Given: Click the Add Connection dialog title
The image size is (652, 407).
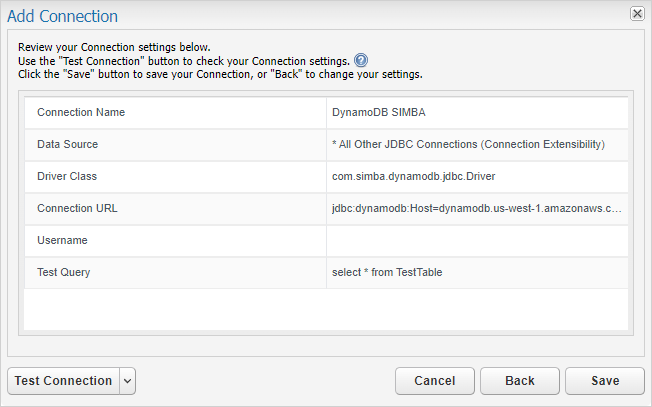Looking at the screenshot, I should 62,16.
